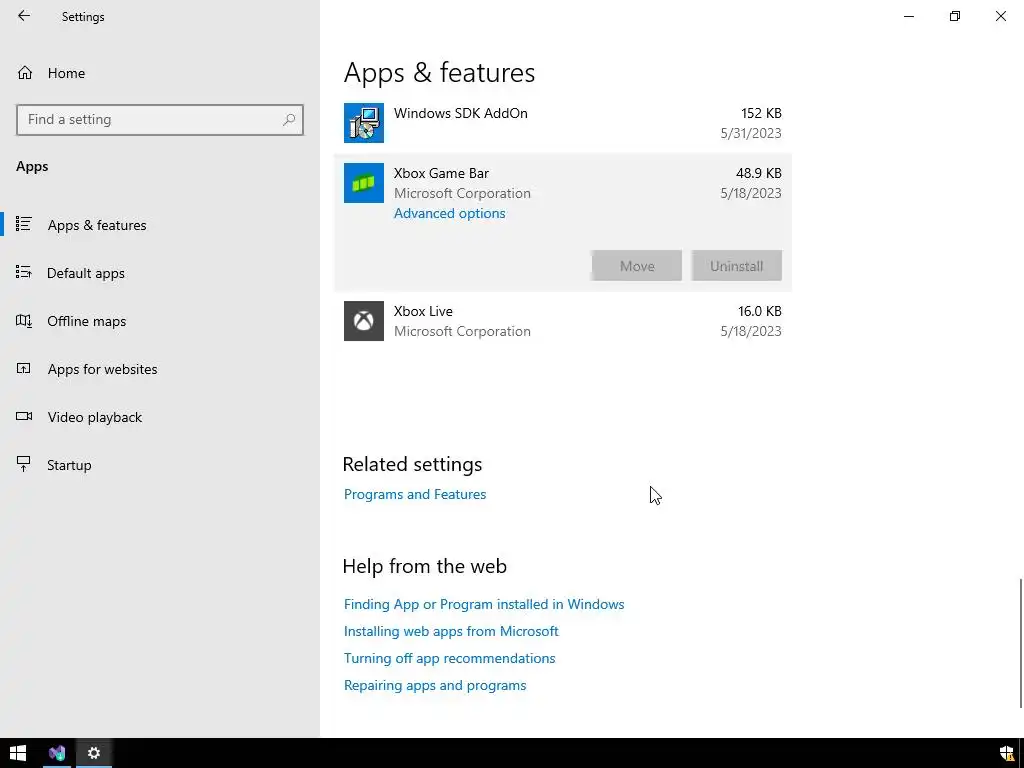Click the 152 KB size value
This screenshot has height=768, width=1024.
coord(761,113)
